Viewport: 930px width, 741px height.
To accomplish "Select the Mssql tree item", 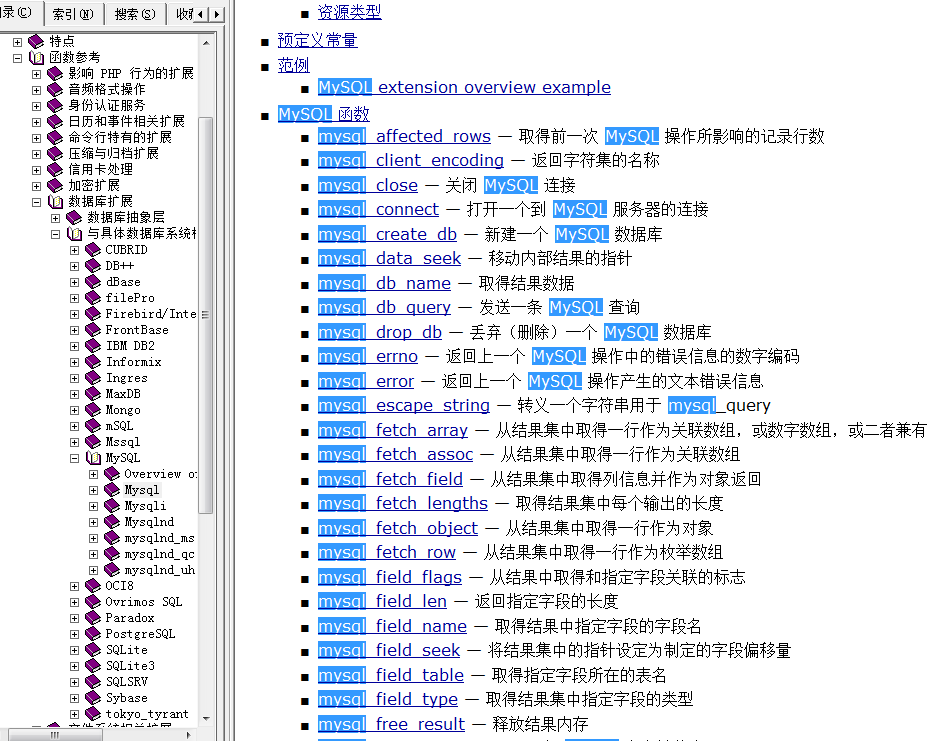I will [123, 442].
